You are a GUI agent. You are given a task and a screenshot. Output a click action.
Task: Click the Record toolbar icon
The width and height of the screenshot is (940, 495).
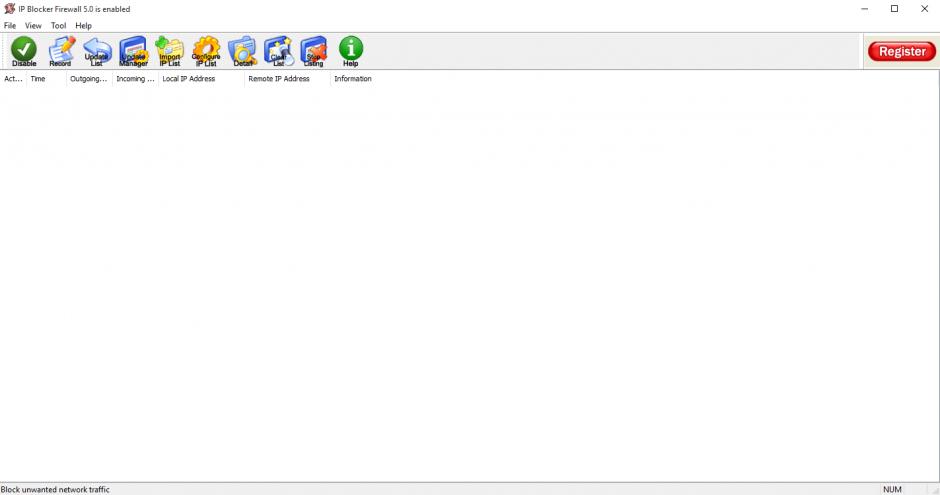point(61,52)
